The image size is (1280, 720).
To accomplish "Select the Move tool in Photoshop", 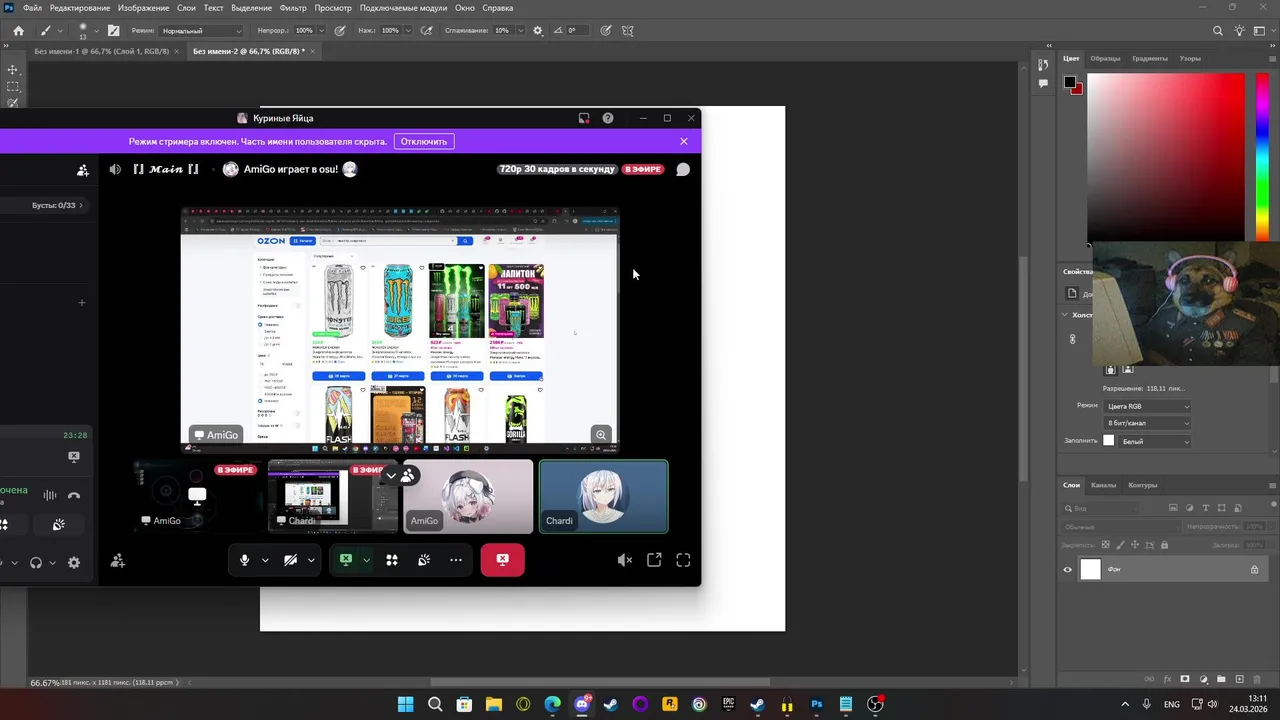I will (13, 70).
